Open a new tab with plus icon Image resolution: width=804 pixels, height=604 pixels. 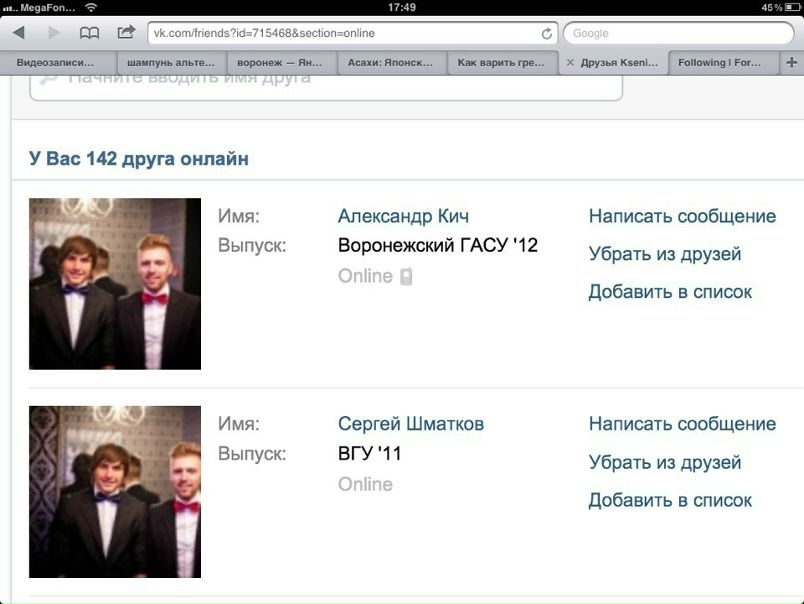point(791,63)
